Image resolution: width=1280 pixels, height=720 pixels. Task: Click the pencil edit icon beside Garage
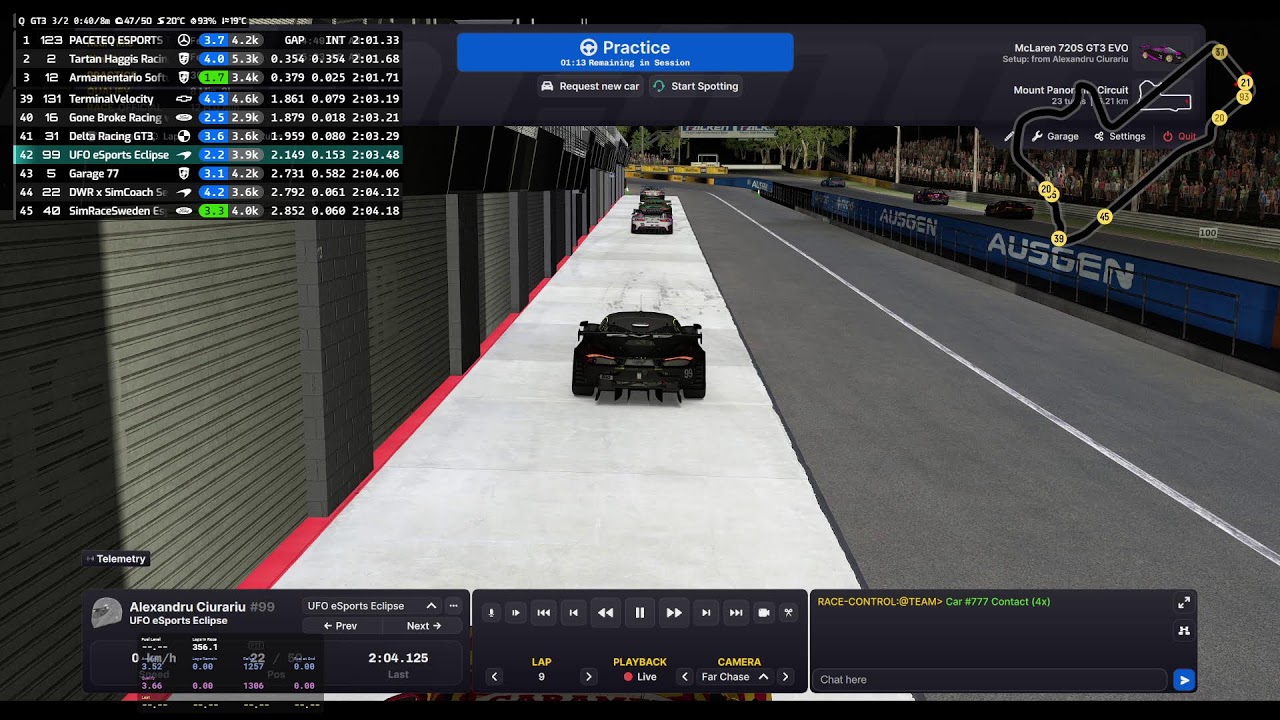pos(1010,136)
